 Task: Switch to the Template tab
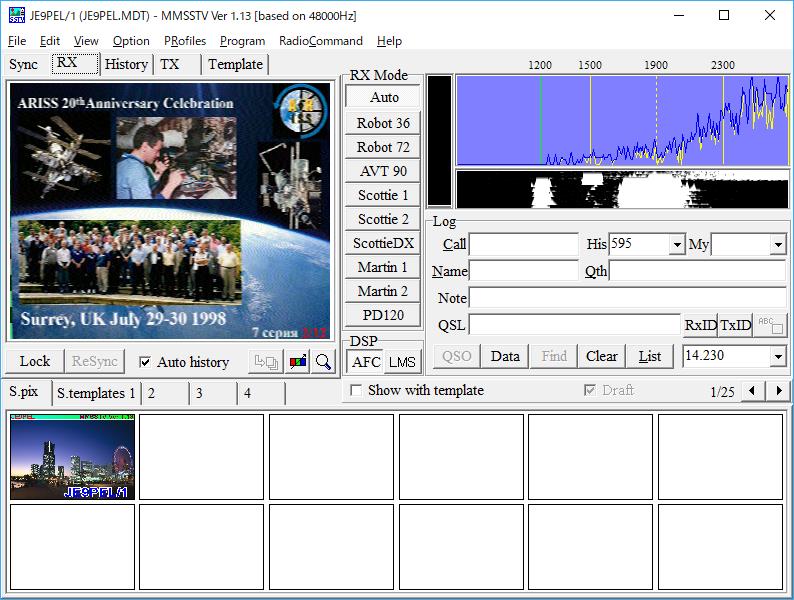235,65
